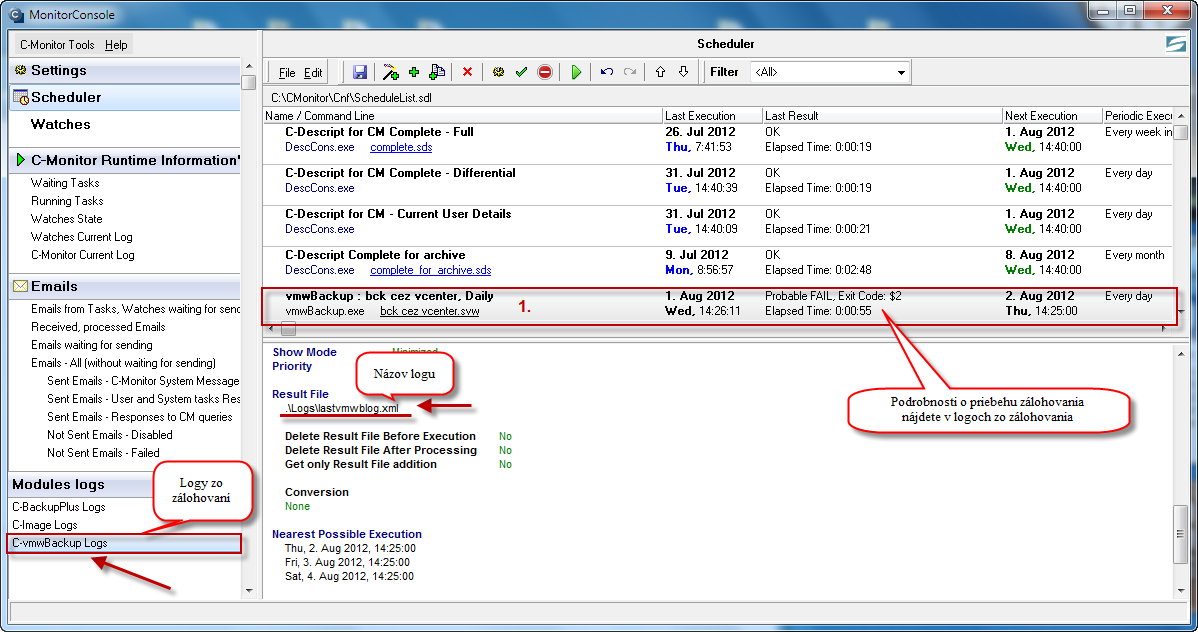Delete the task with the red X

(x=468, y=72)
